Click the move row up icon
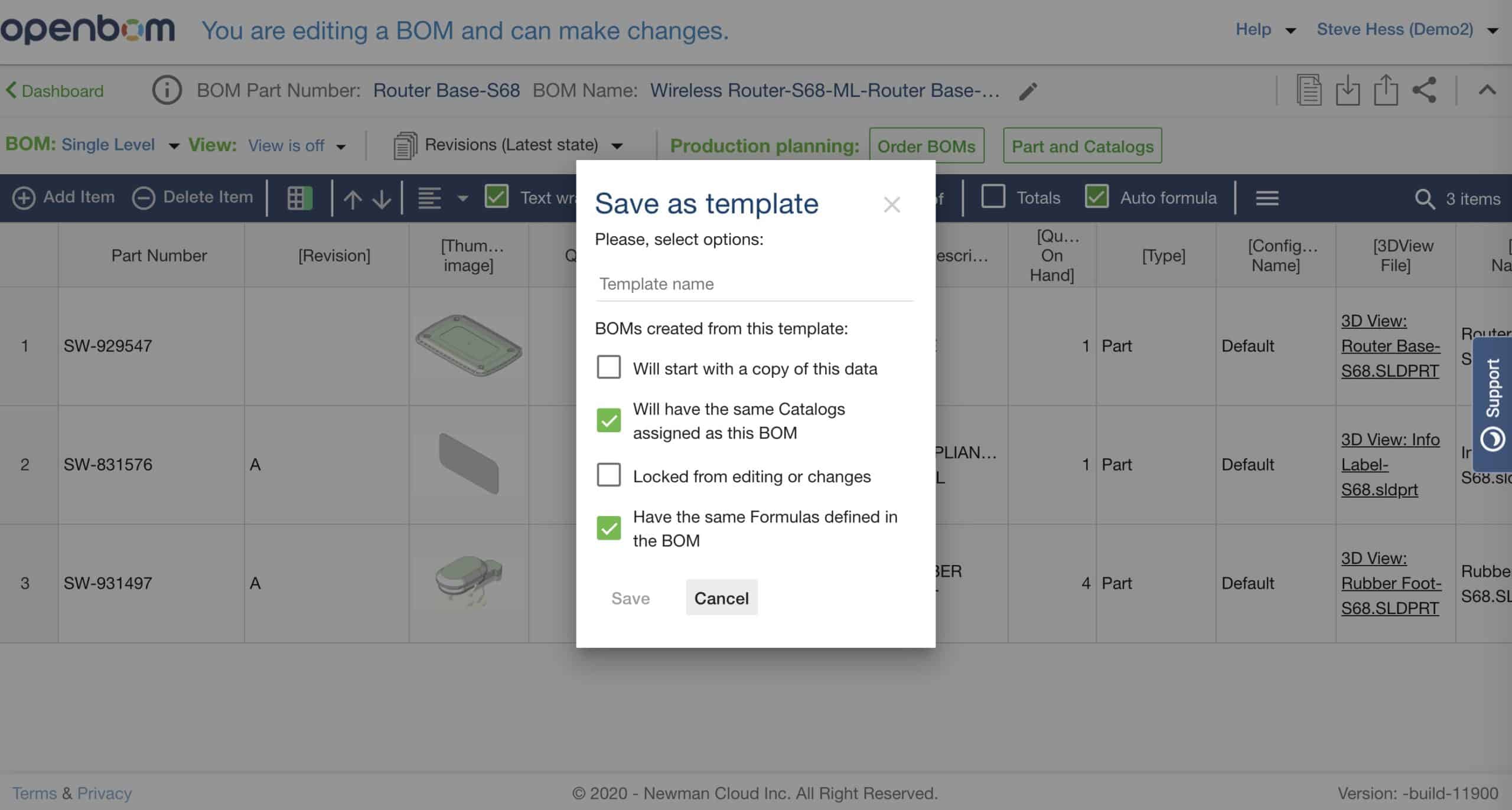This screenshot has height=810, width=1512. (352, 198)
